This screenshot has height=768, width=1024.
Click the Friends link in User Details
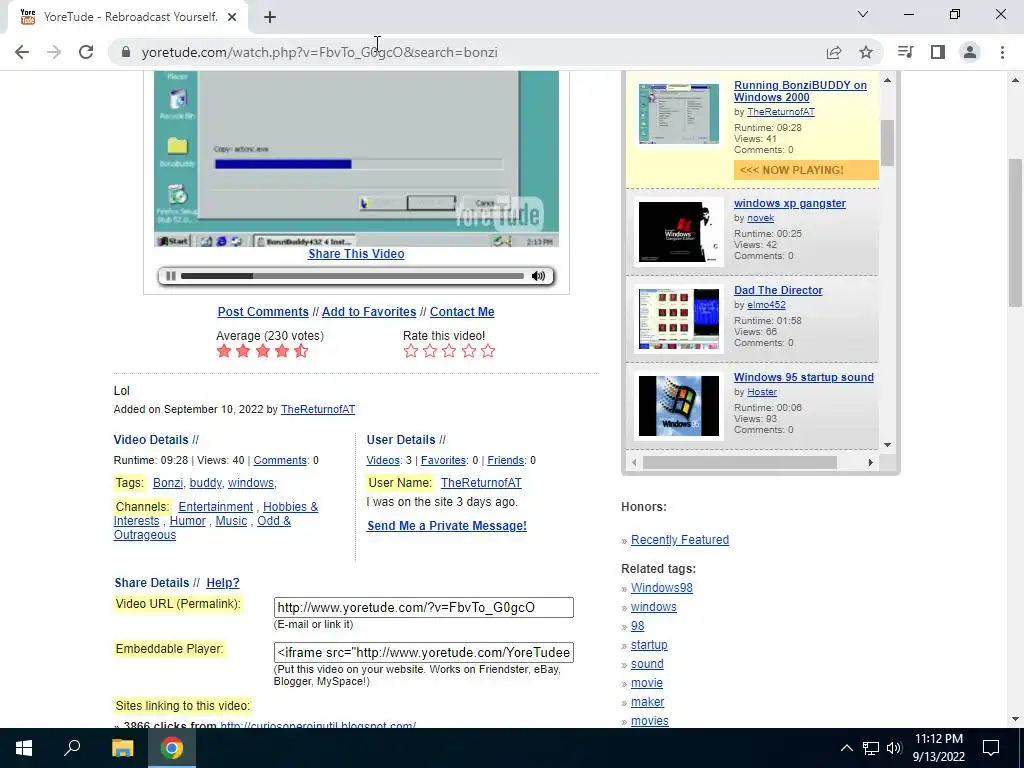tap(505, 460)
